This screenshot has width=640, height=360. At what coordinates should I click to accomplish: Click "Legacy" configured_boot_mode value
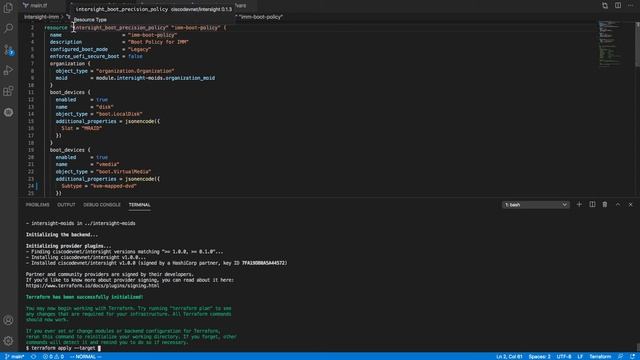tap(140, 49)
